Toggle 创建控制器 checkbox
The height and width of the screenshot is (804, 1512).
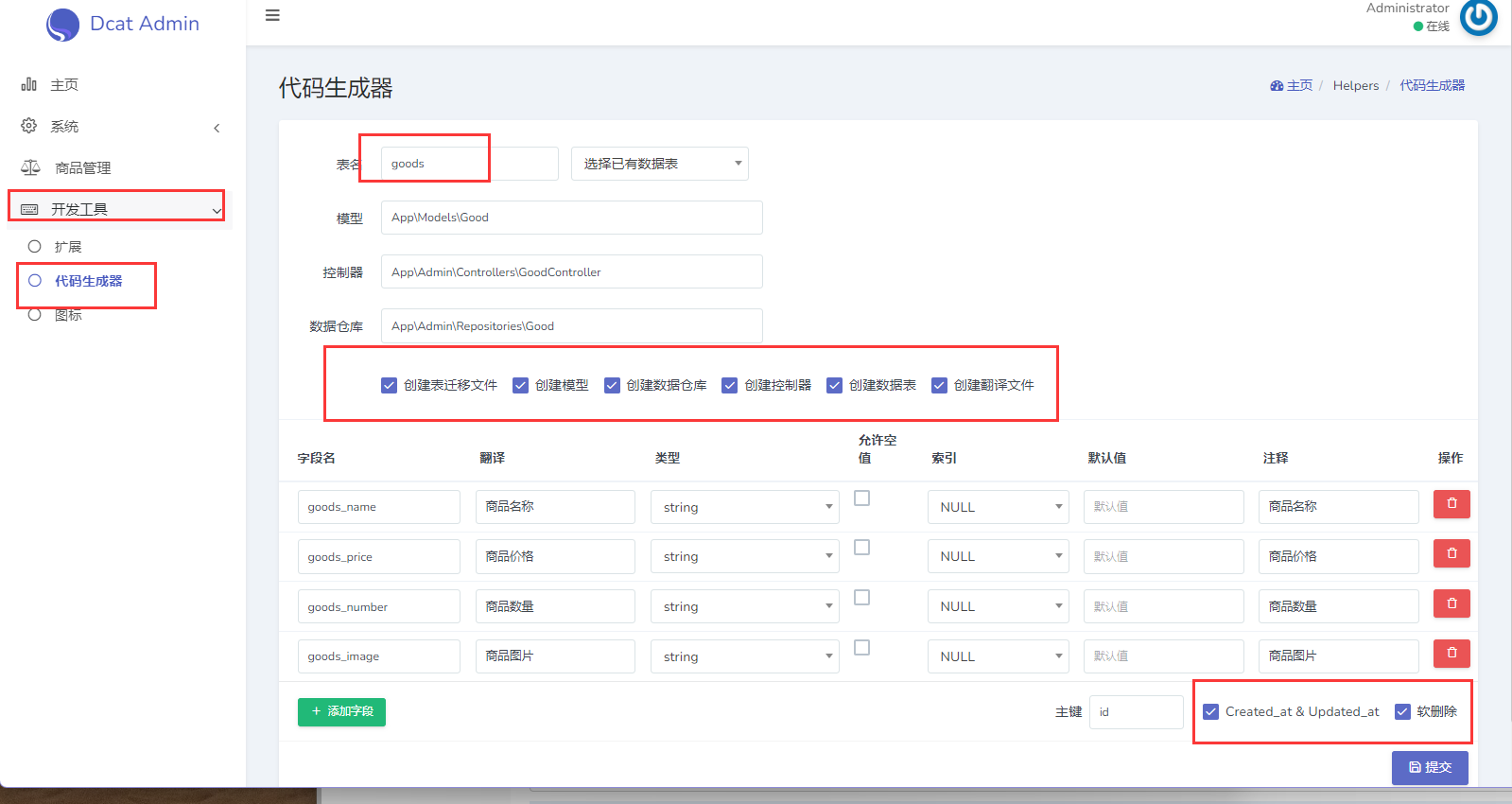729,385
